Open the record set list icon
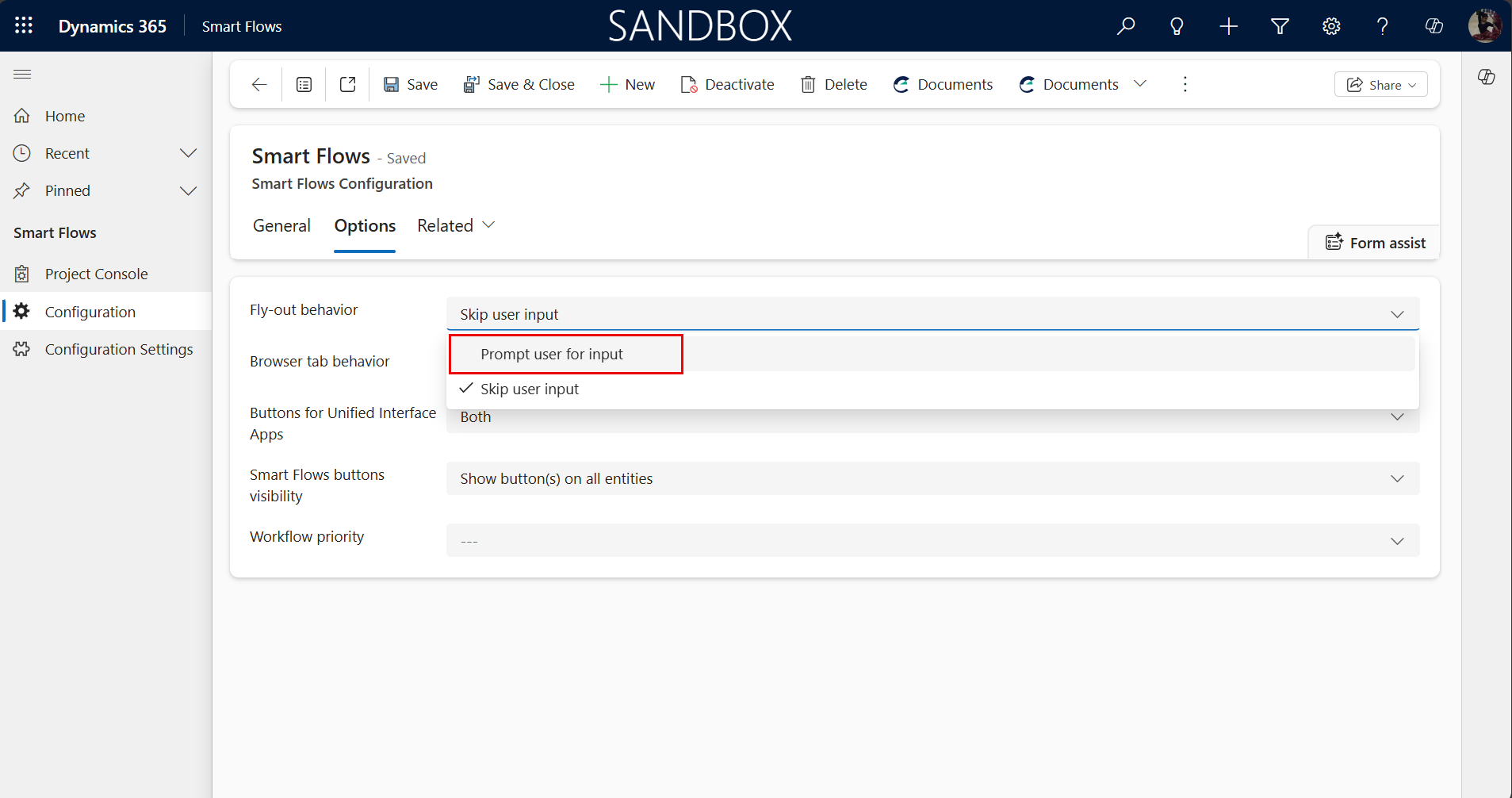 point(304,84)
